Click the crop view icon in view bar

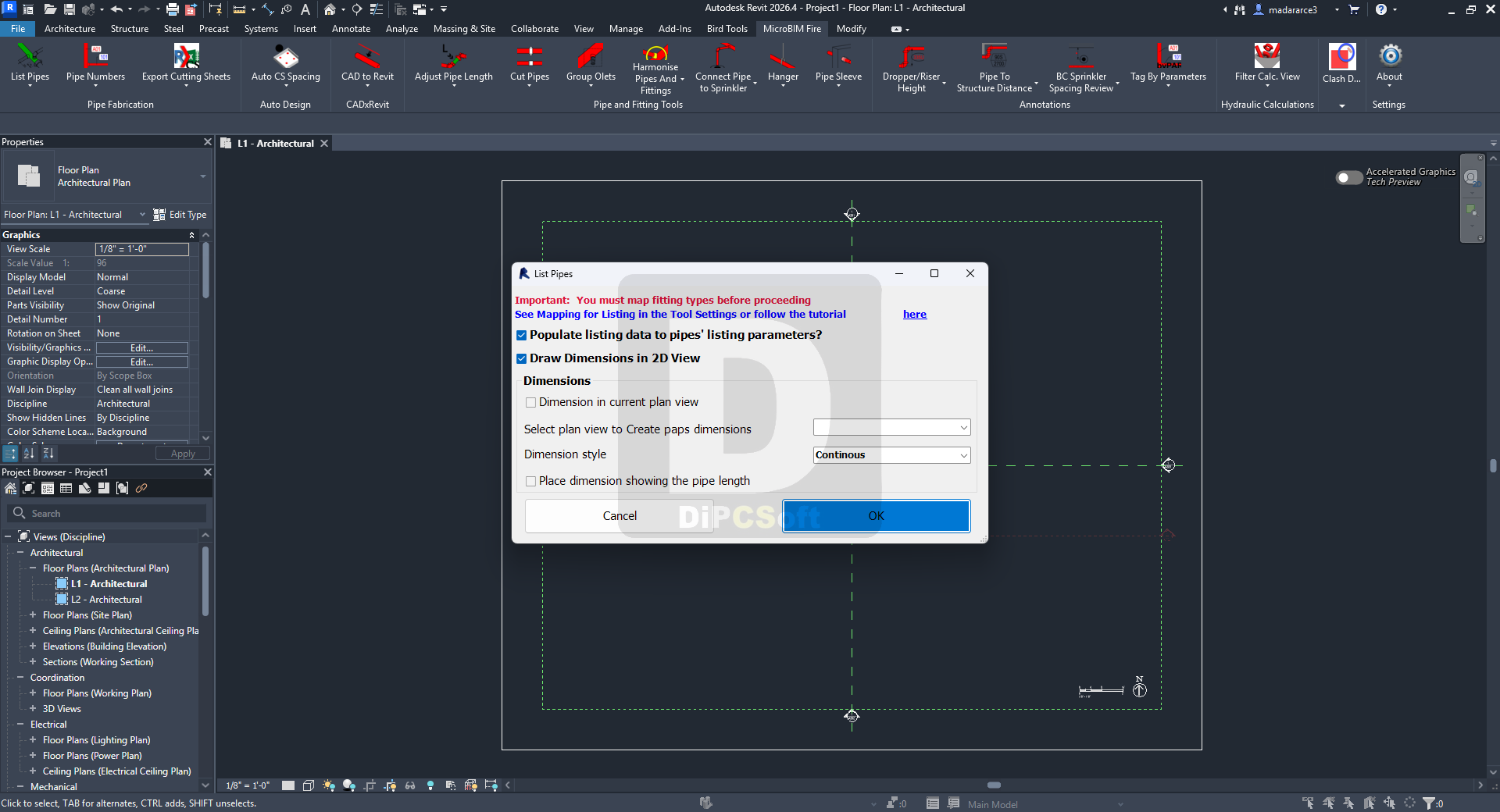(x=370, y=785)
